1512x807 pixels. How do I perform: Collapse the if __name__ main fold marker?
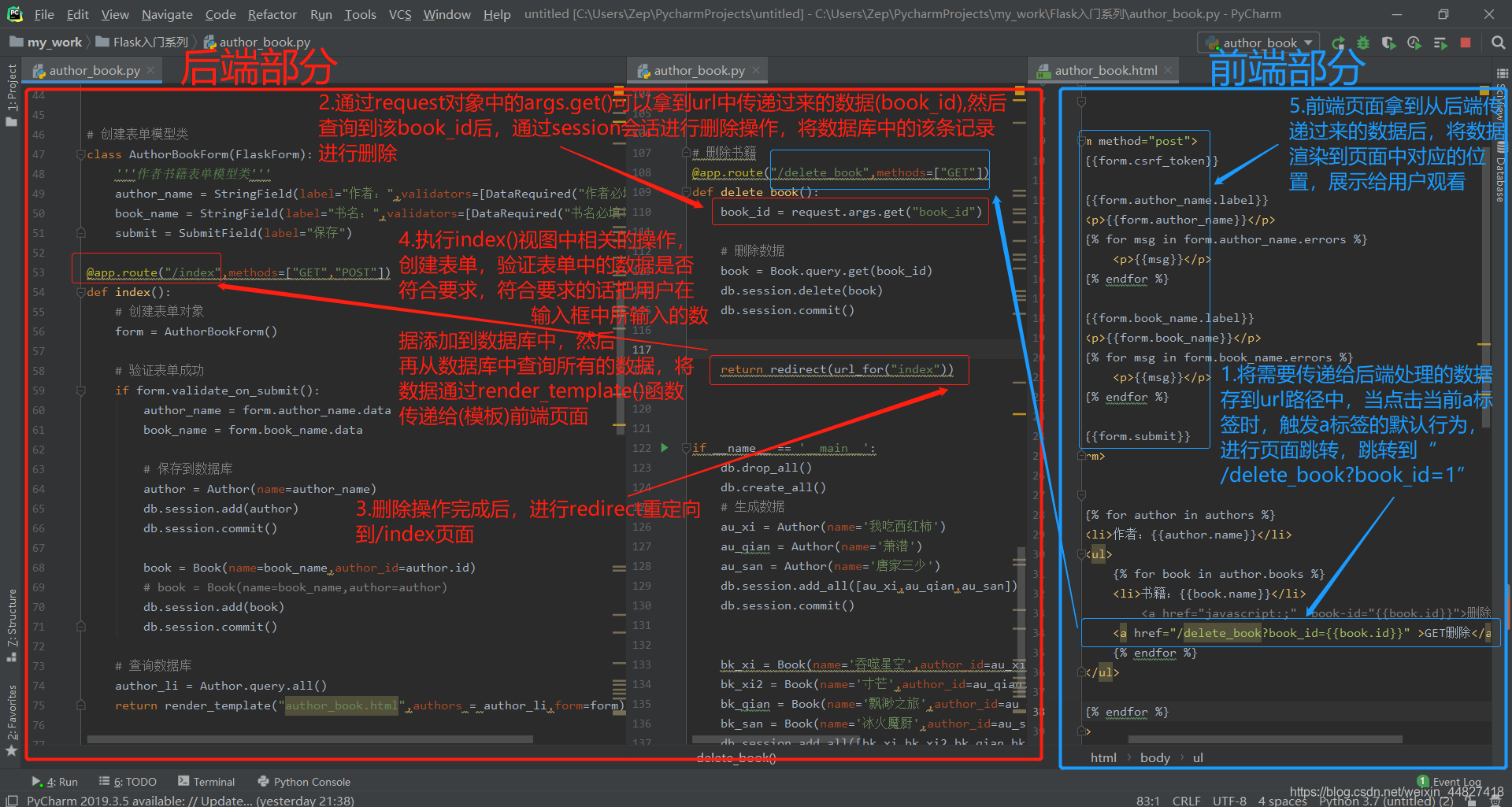(686, 448)
